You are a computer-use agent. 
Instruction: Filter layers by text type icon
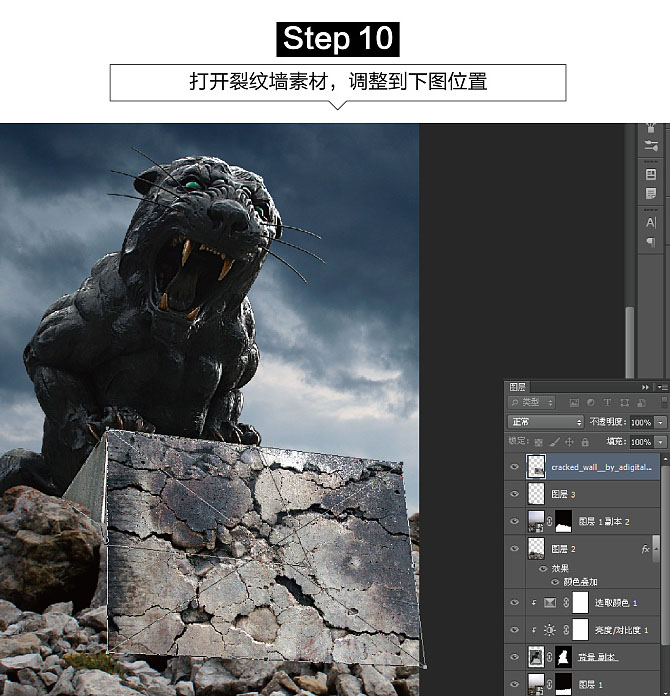pyautogui.click(x=608, y=403)
